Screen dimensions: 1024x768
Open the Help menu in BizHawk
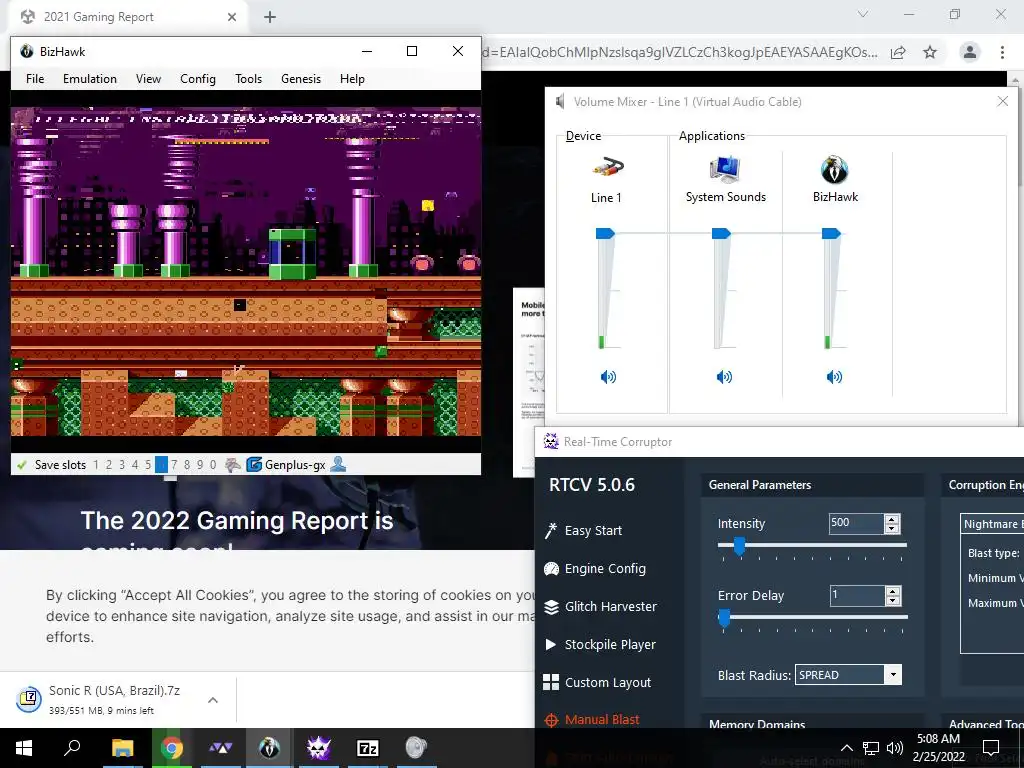click(352, 79)
